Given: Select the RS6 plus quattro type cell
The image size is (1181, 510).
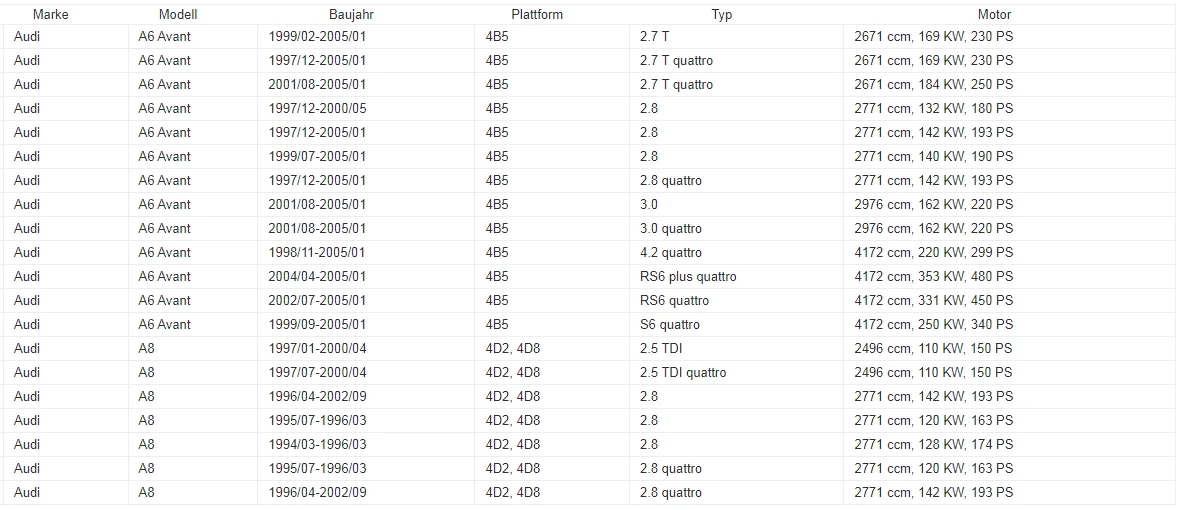Looking at the screenshot, I should click(x=736, y=276).
